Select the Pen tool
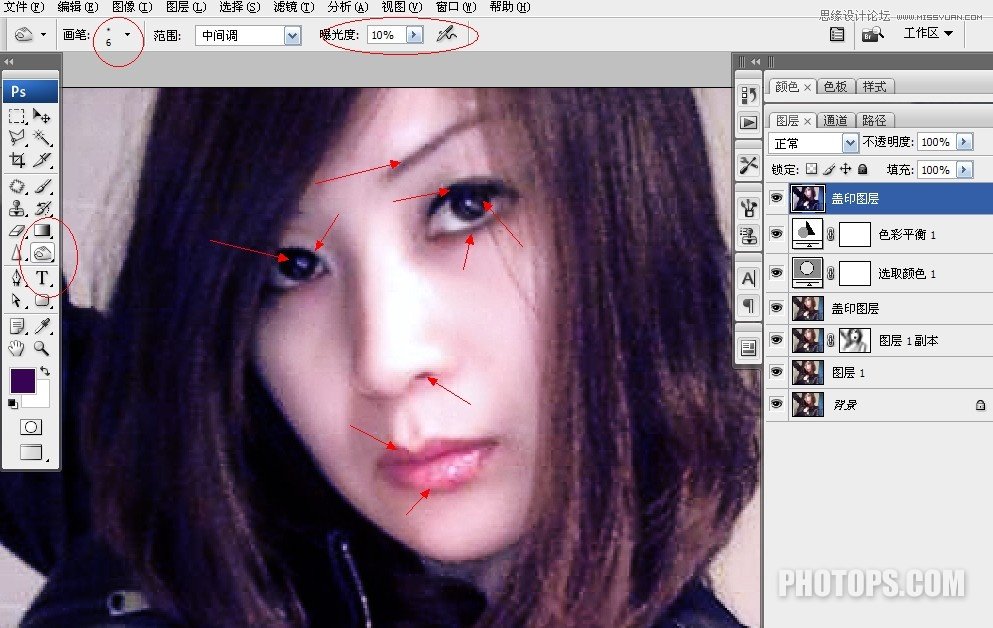 [17, 277]
